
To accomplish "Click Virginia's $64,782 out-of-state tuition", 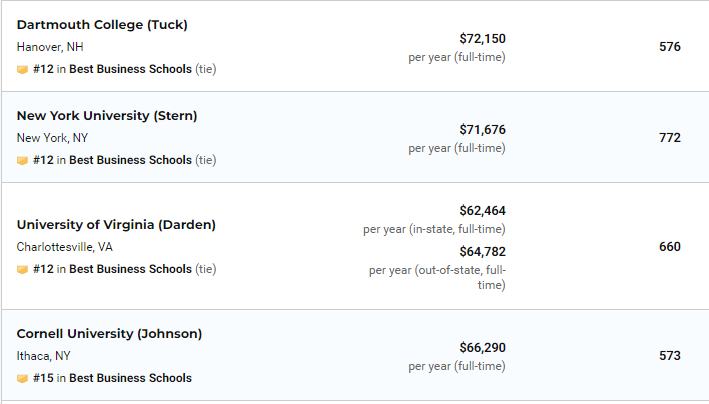I will tap(482, 251).
